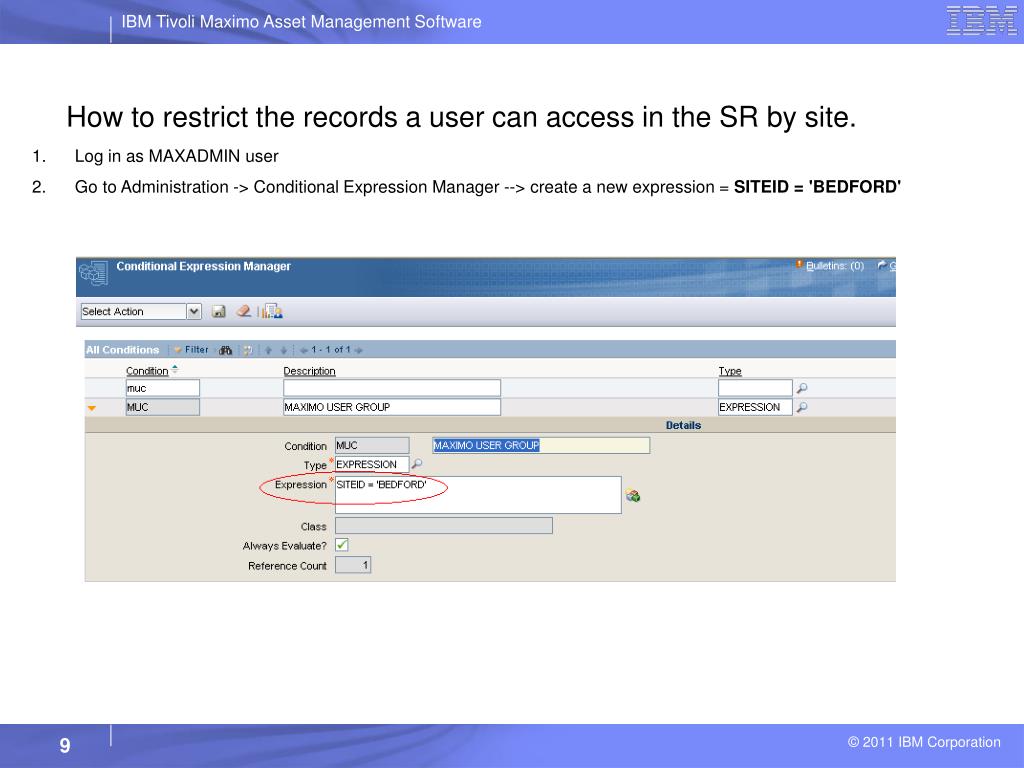
Task: Click MAXIMO USER GROUP row description
Action: pos(392,407)
